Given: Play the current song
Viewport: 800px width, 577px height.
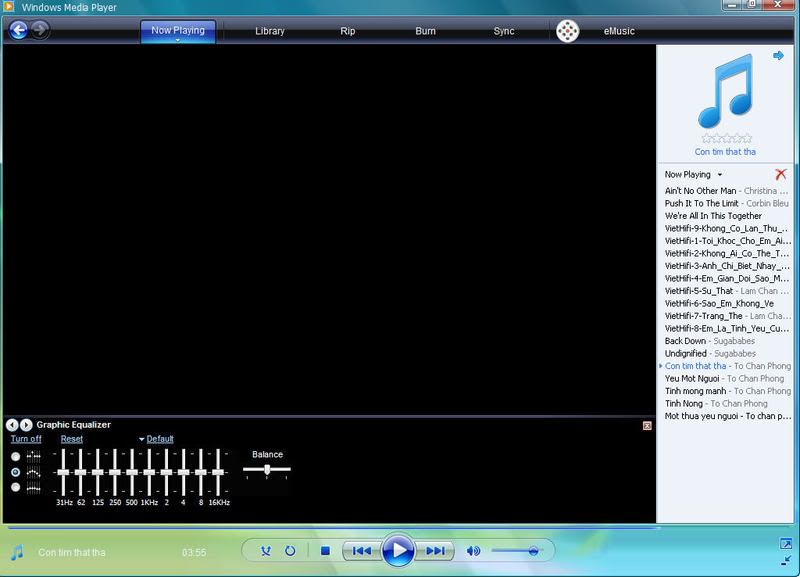Looking at the screenshot, I should click(398, 550).
